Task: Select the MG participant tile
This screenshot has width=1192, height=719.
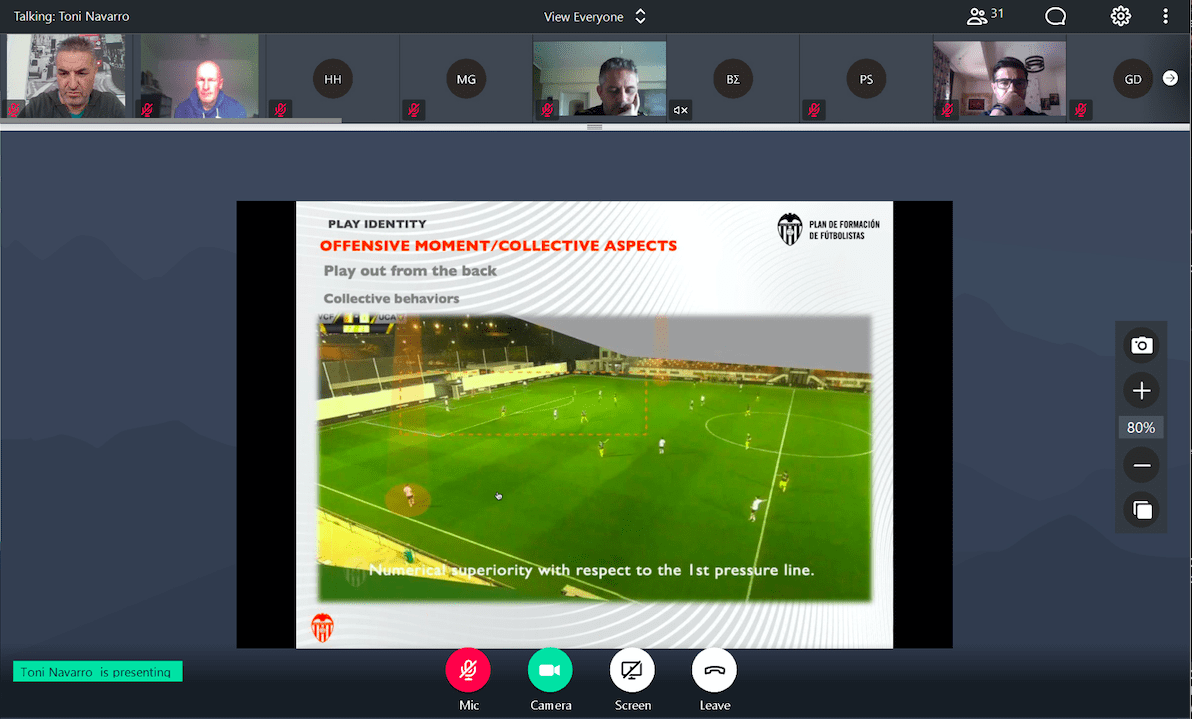Action: pyautogui.click(x=466, y=79)
